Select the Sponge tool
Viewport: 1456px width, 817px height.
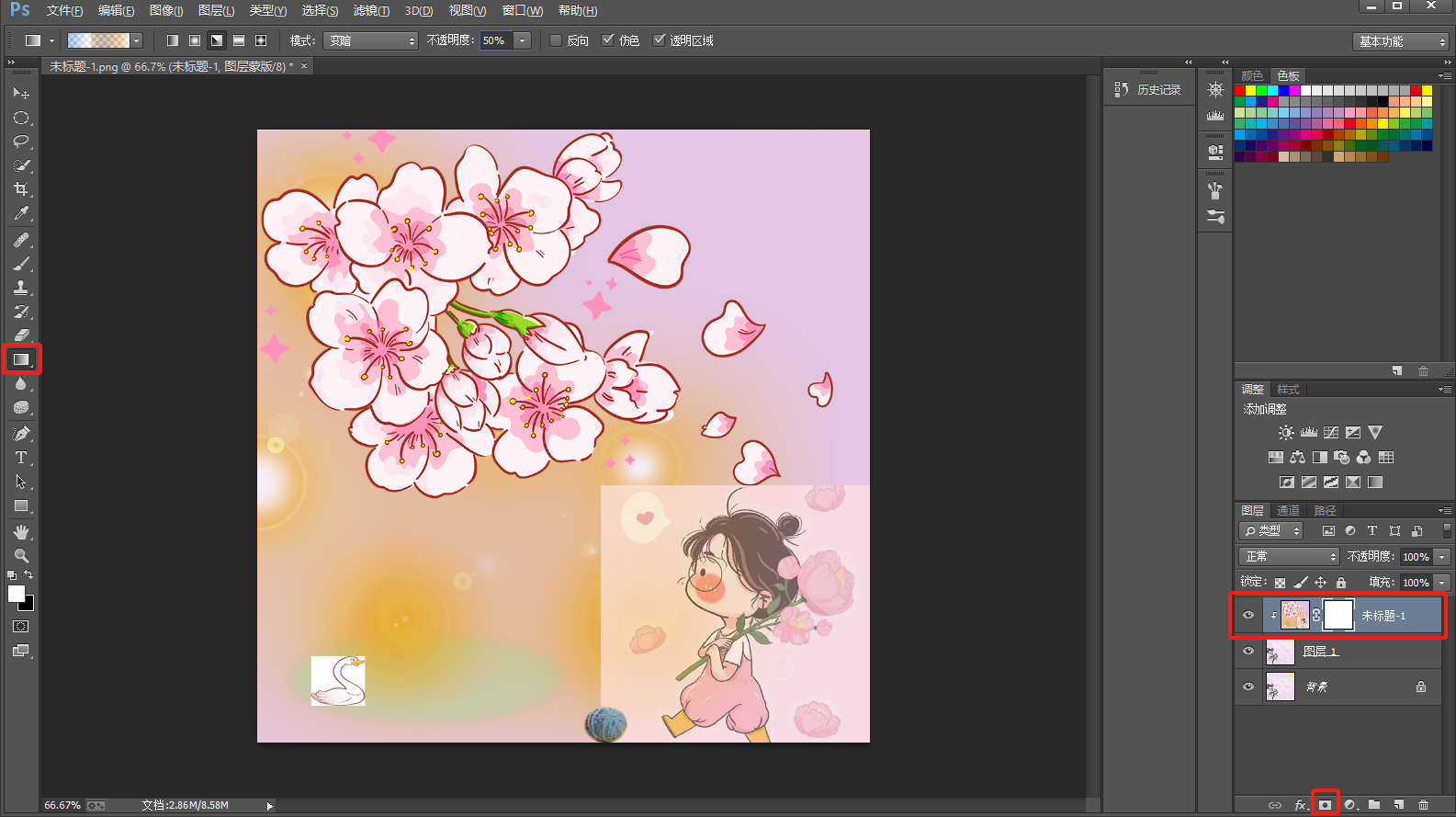tap(21, 407)
